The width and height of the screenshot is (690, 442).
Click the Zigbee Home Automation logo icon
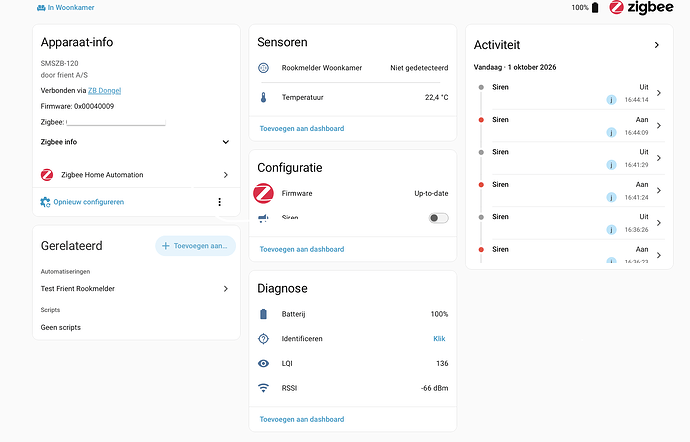tap(47, 175)
